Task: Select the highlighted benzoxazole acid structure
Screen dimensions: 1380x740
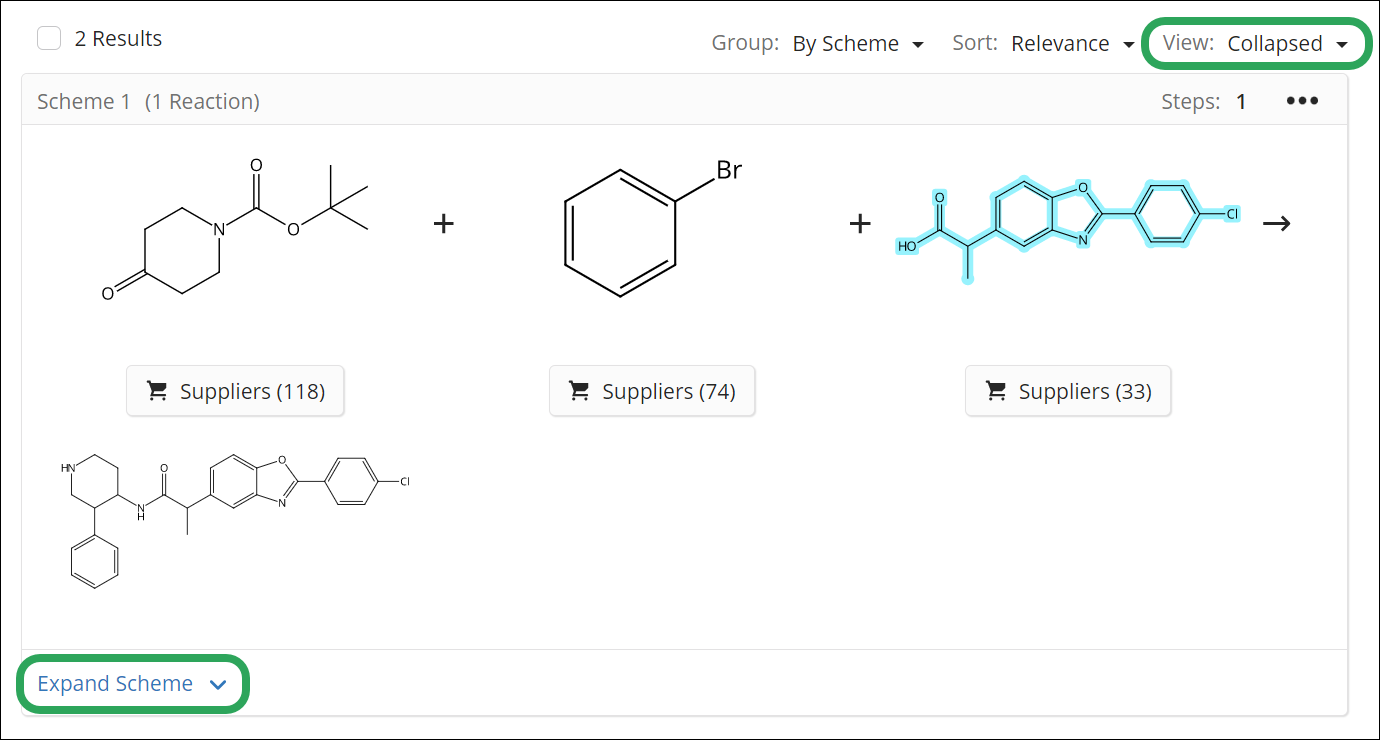Action: (x=1067, y=223)
